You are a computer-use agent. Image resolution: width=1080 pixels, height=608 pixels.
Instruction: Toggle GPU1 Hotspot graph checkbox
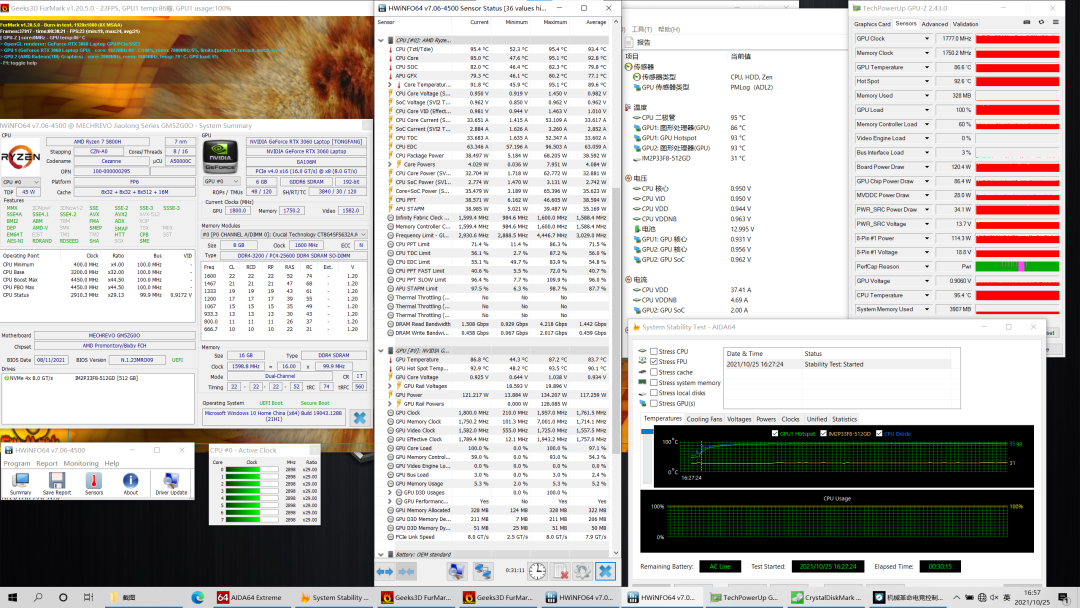775,433
